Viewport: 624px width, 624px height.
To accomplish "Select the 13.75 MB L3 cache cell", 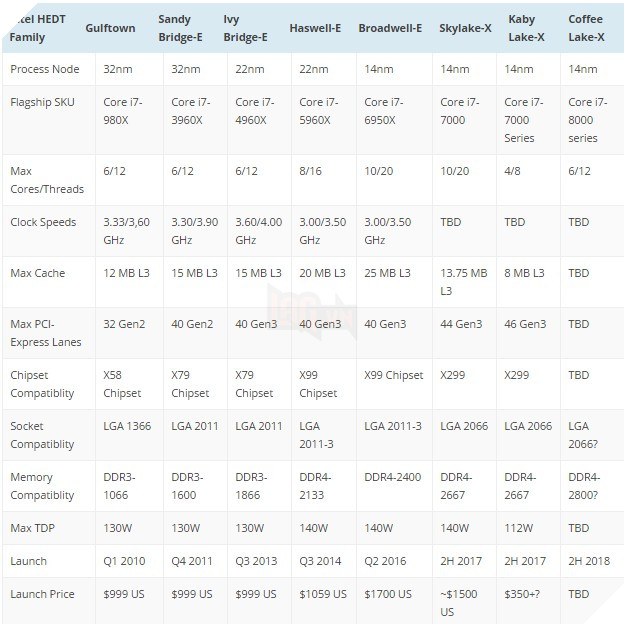I will pos(463,282).
